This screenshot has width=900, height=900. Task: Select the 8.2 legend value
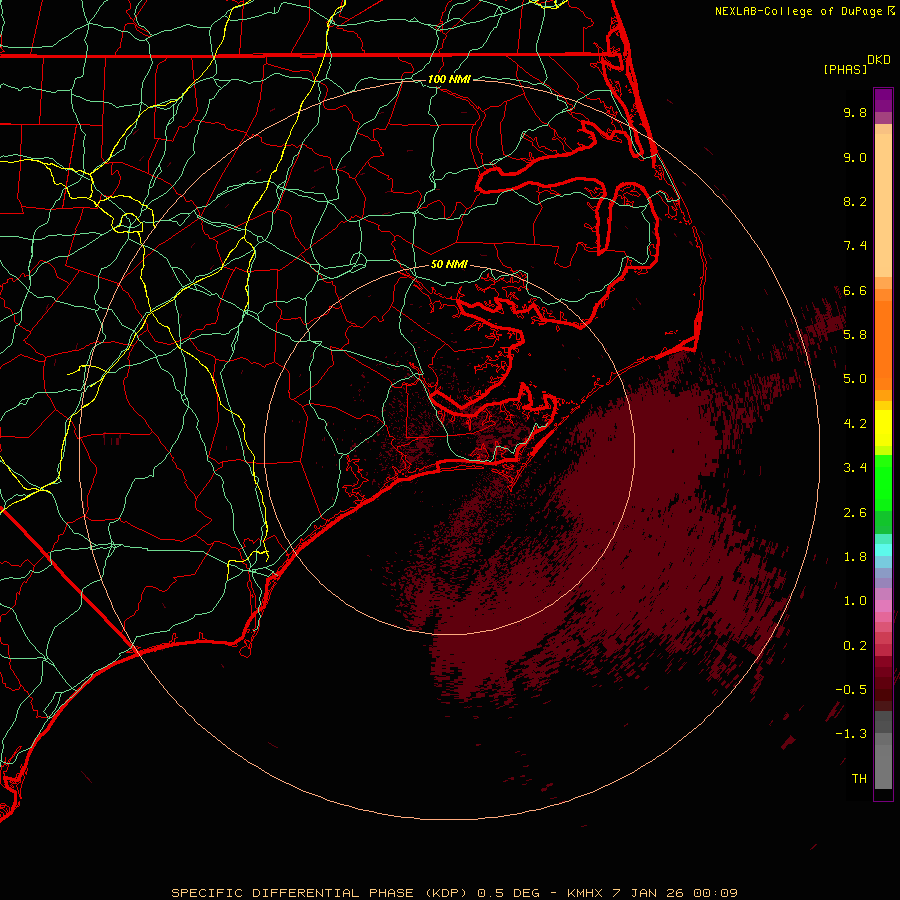(855, 201)
